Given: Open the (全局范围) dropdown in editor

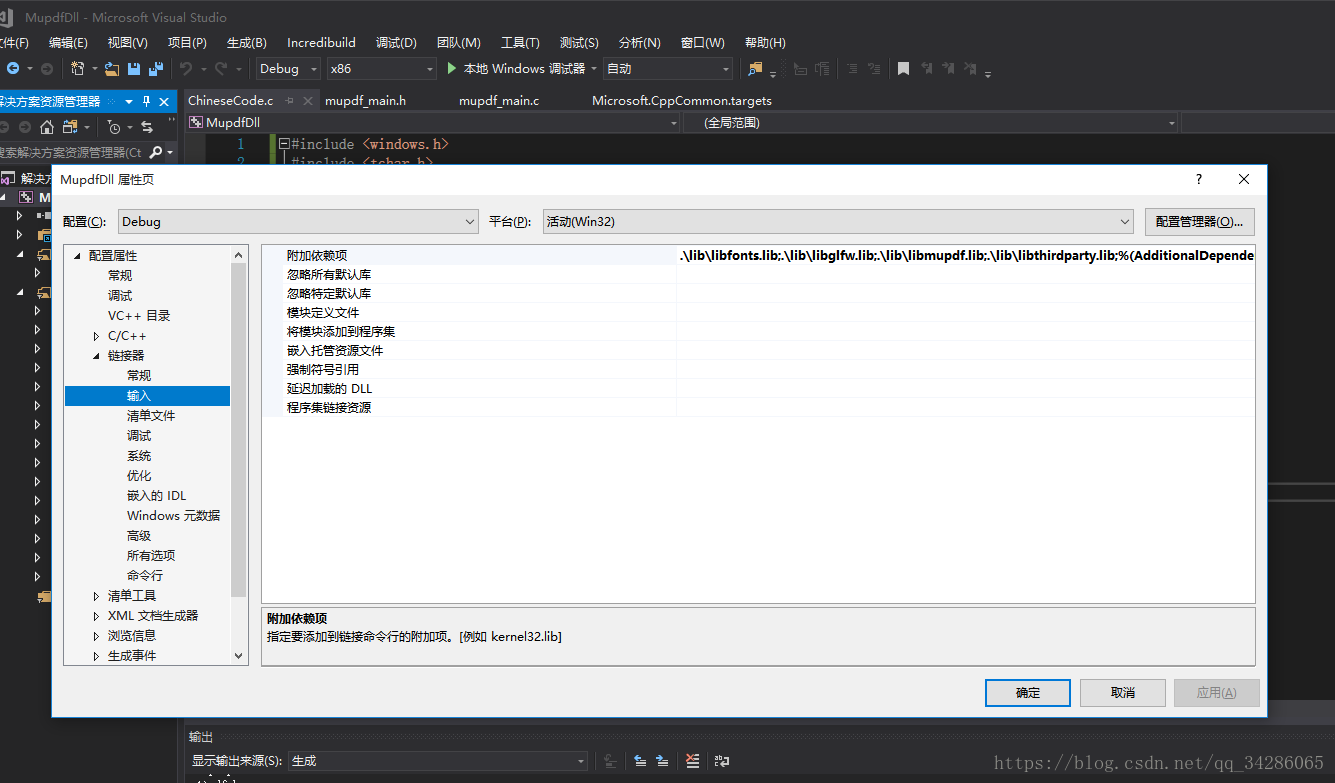Looking at the screenshot, I should tap(931, 123).
